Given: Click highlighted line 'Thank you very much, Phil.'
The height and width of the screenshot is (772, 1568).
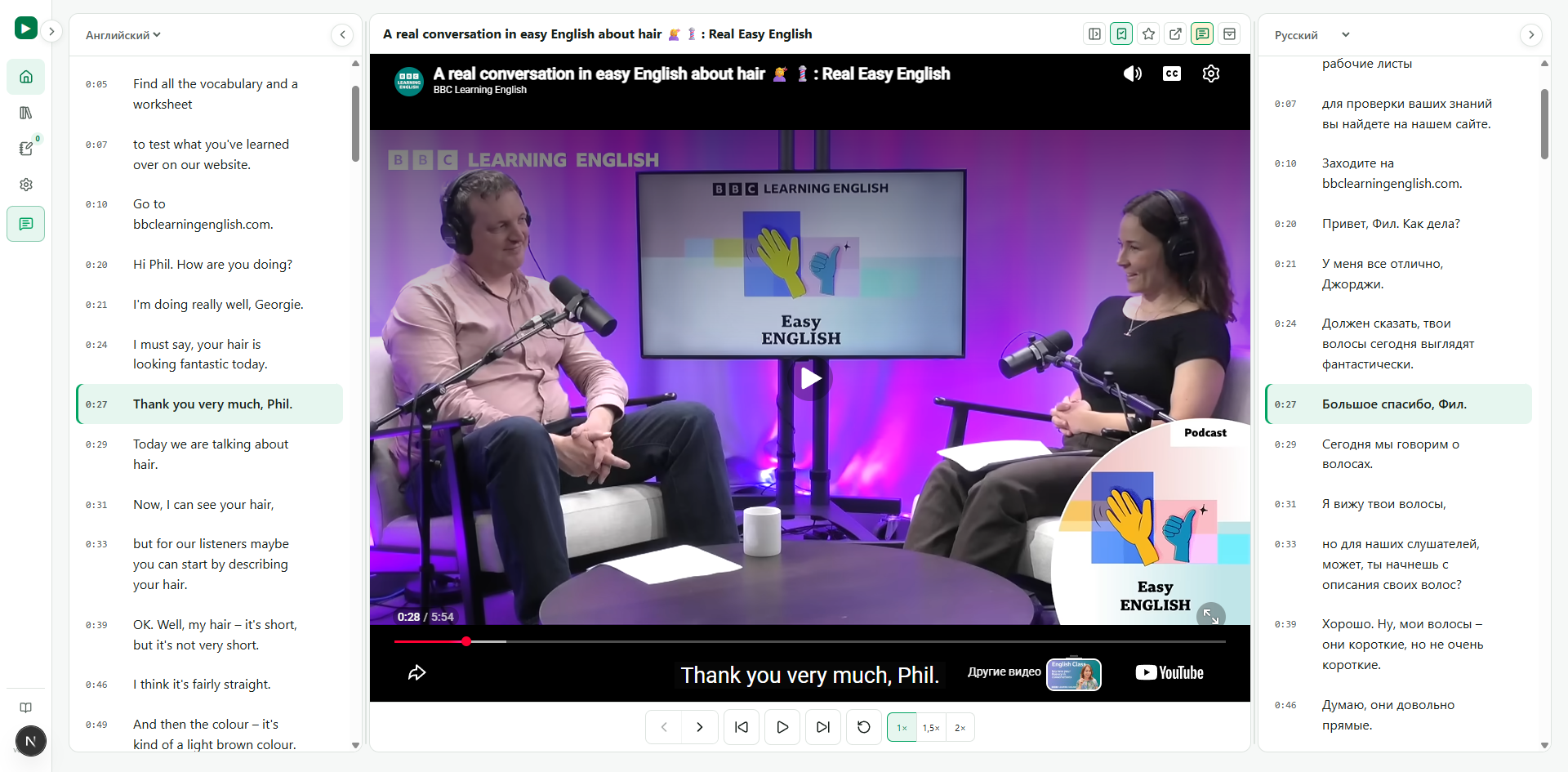Looking at the screenshot, I should point(210,404).
